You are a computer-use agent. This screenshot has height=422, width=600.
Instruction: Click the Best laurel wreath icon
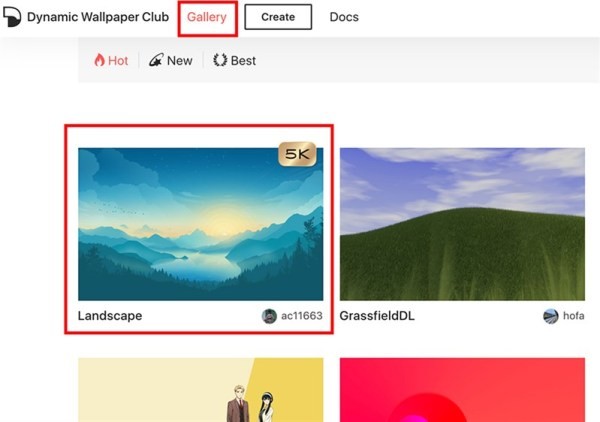(220, 60)
